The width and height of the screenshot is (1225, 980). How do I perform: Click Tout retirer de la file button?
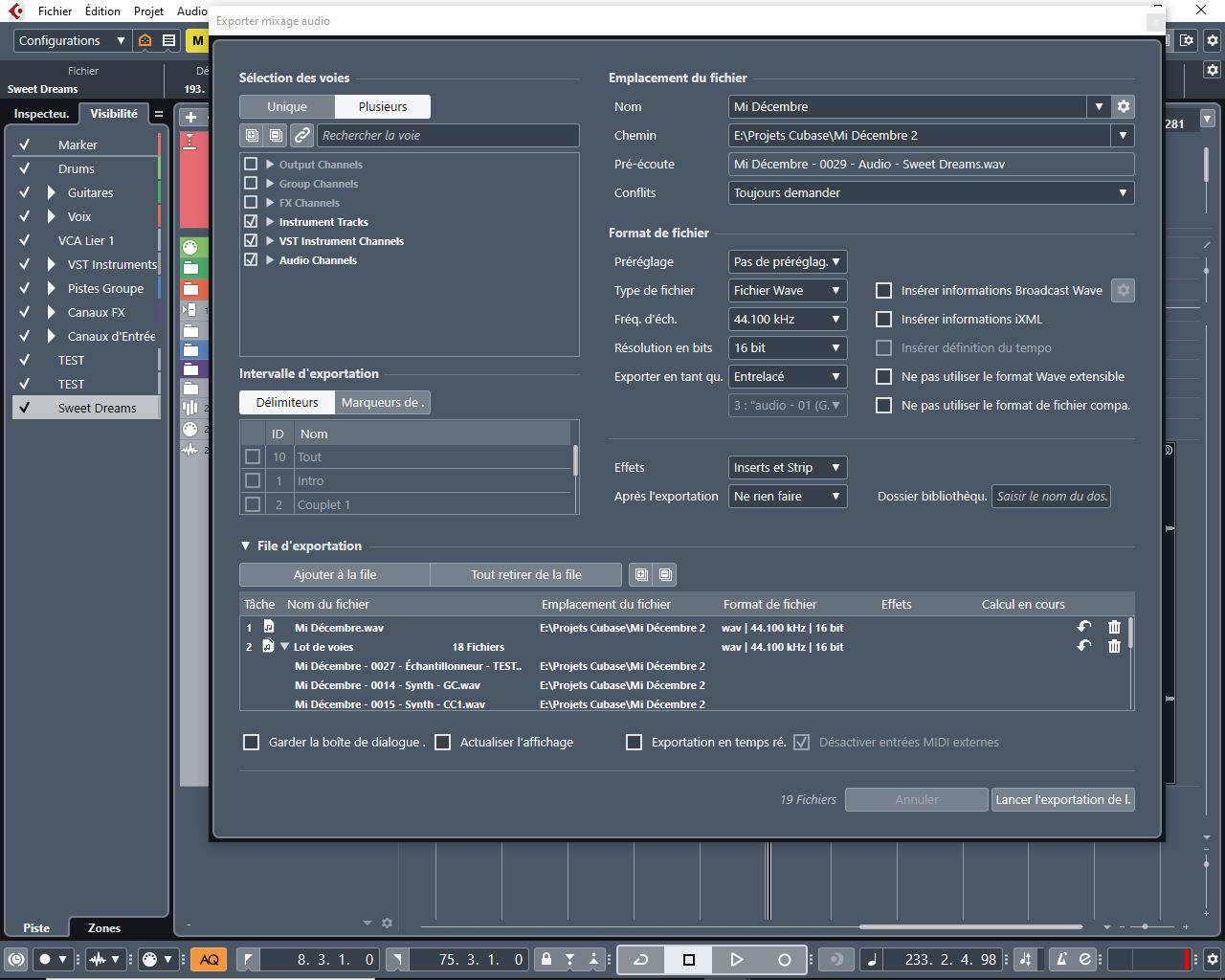(526, 574)
